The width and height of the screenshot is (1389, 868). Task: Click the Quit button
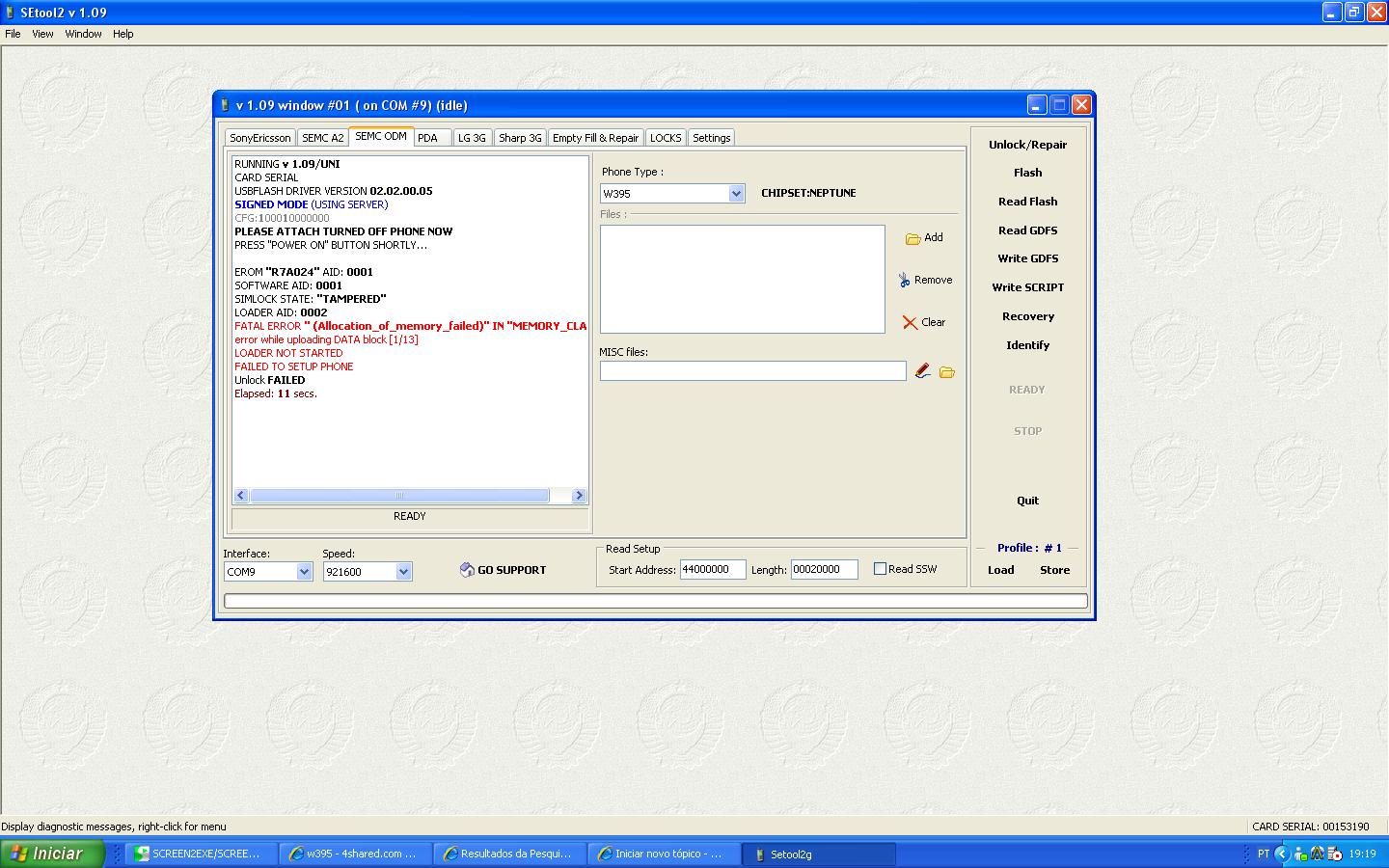pyautogui.click(x=1027, y=501)
